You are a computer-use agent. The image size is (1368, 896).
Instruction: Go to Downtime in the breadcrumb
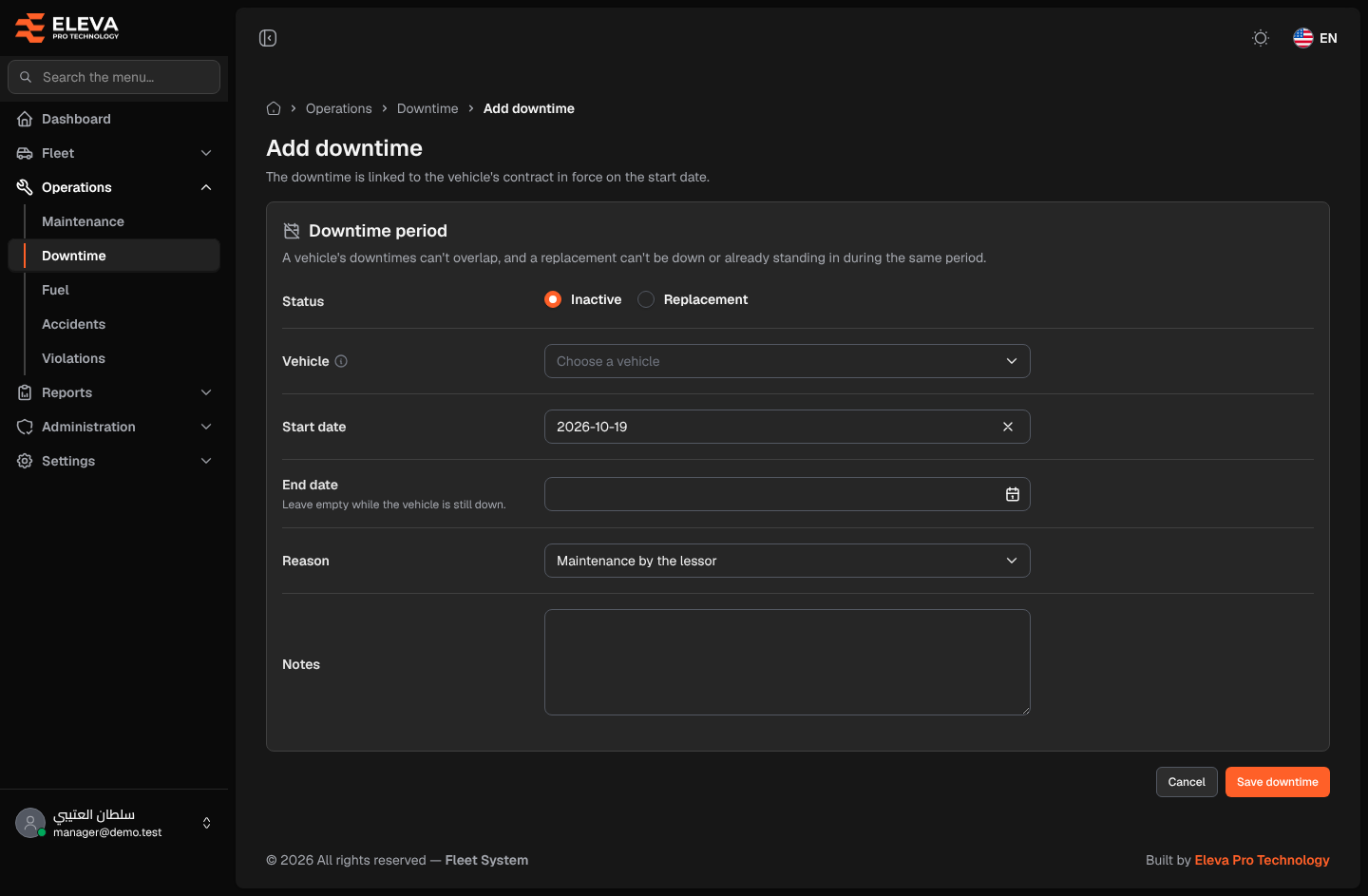427,108
